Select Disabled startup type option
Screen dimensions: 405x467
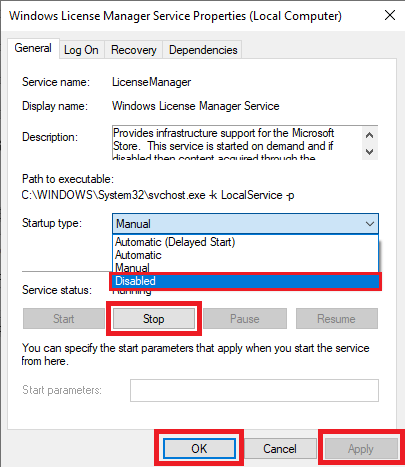click(245, 281)
